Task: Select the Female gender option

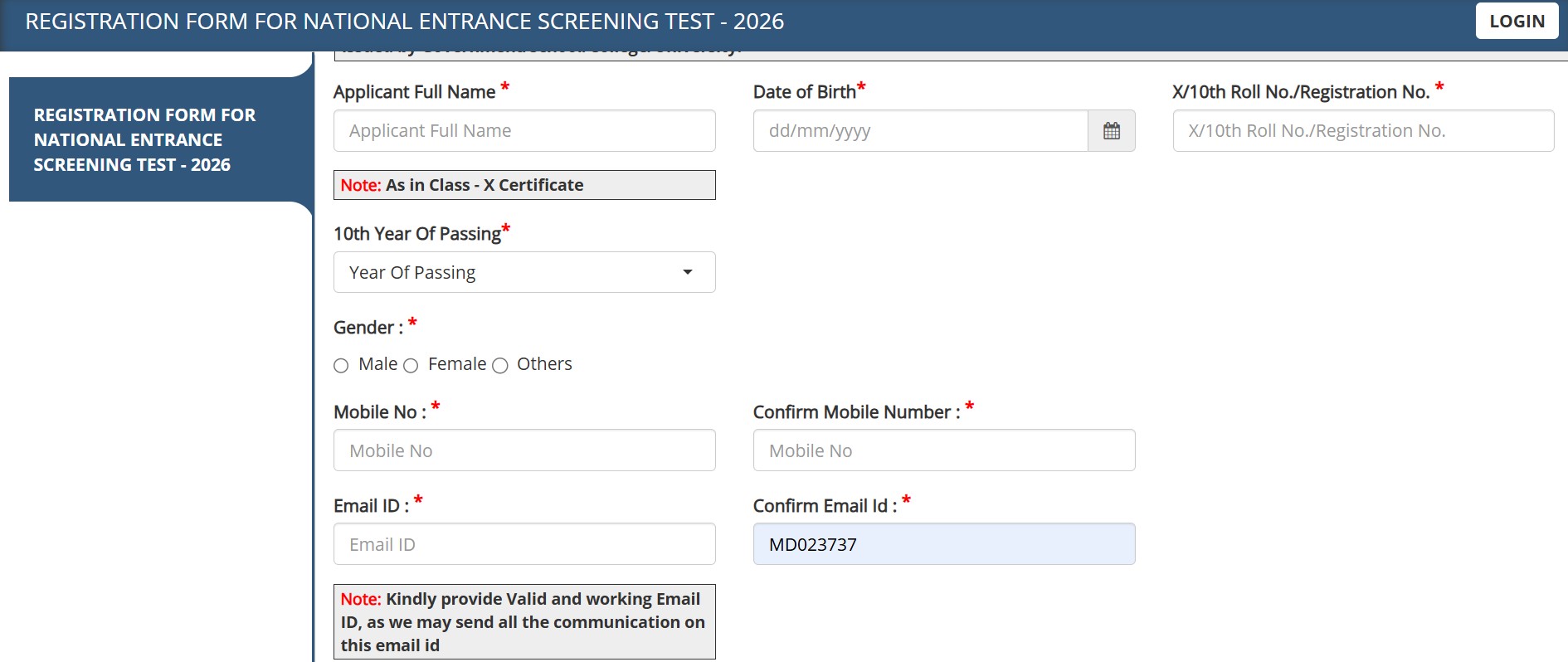Action: tap(411, 366)
